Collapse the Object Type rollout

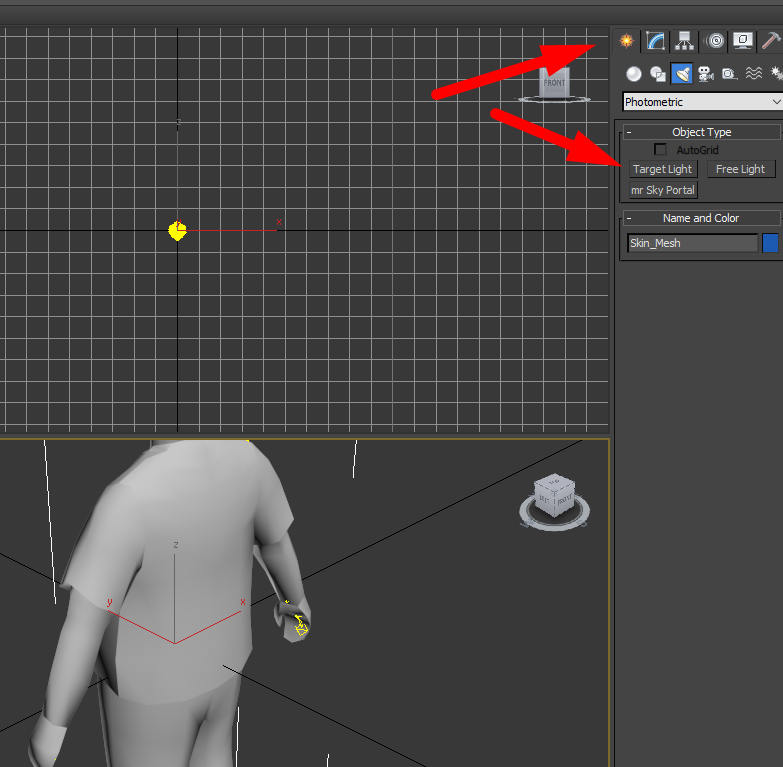coord(629,132)
